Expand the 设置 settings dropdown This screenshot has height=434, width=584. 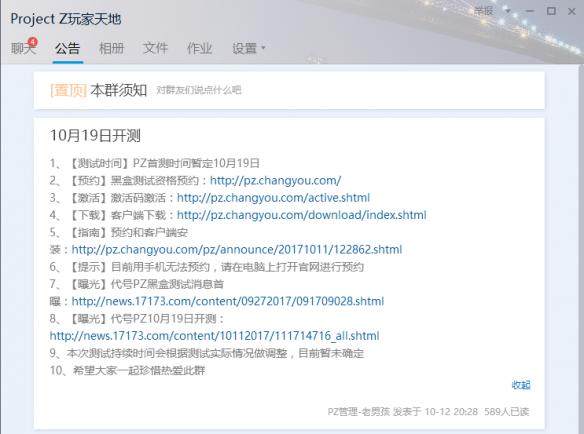tap(248, 48)
